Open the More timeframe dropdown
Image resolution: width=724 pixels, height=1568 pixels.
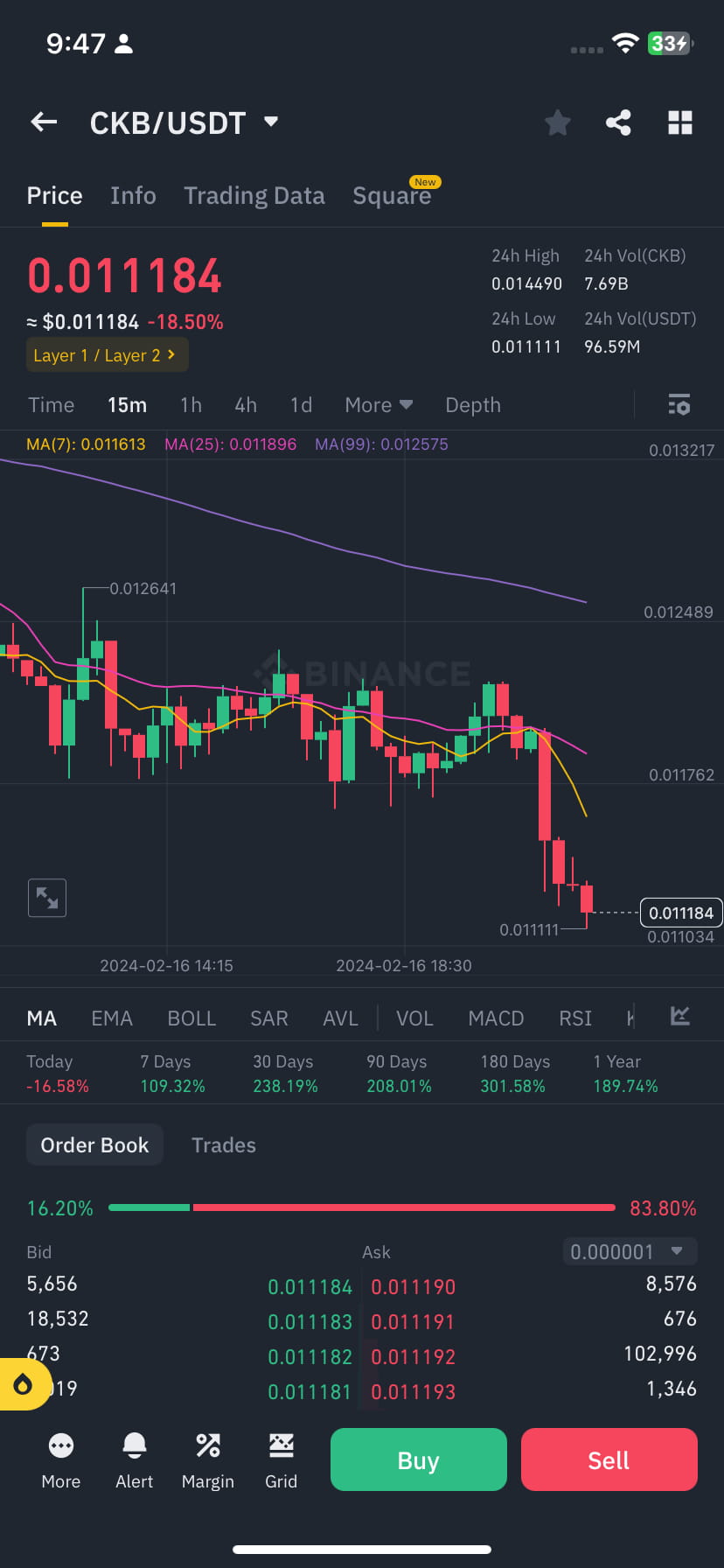click(x=378, y=404)
